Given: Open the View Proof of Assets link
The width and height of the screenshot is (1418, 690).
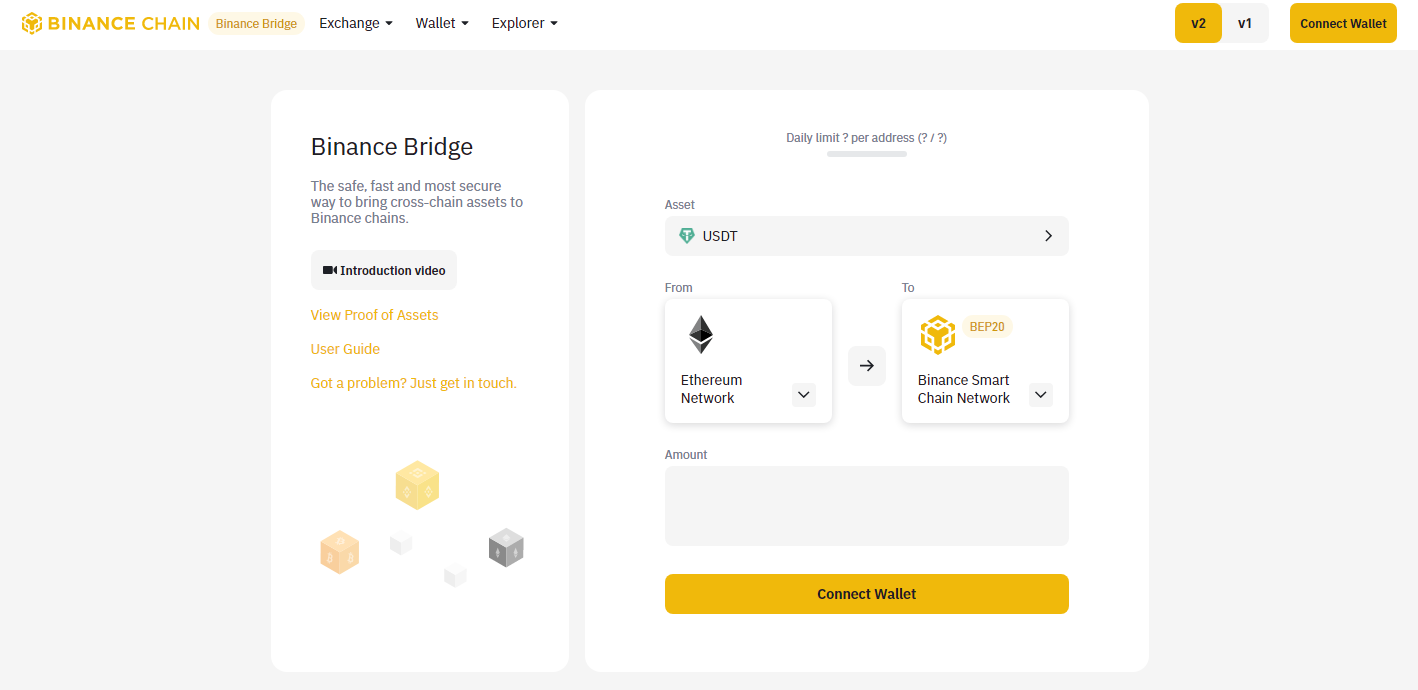Looking at the screenshot, I should [375, 315].
